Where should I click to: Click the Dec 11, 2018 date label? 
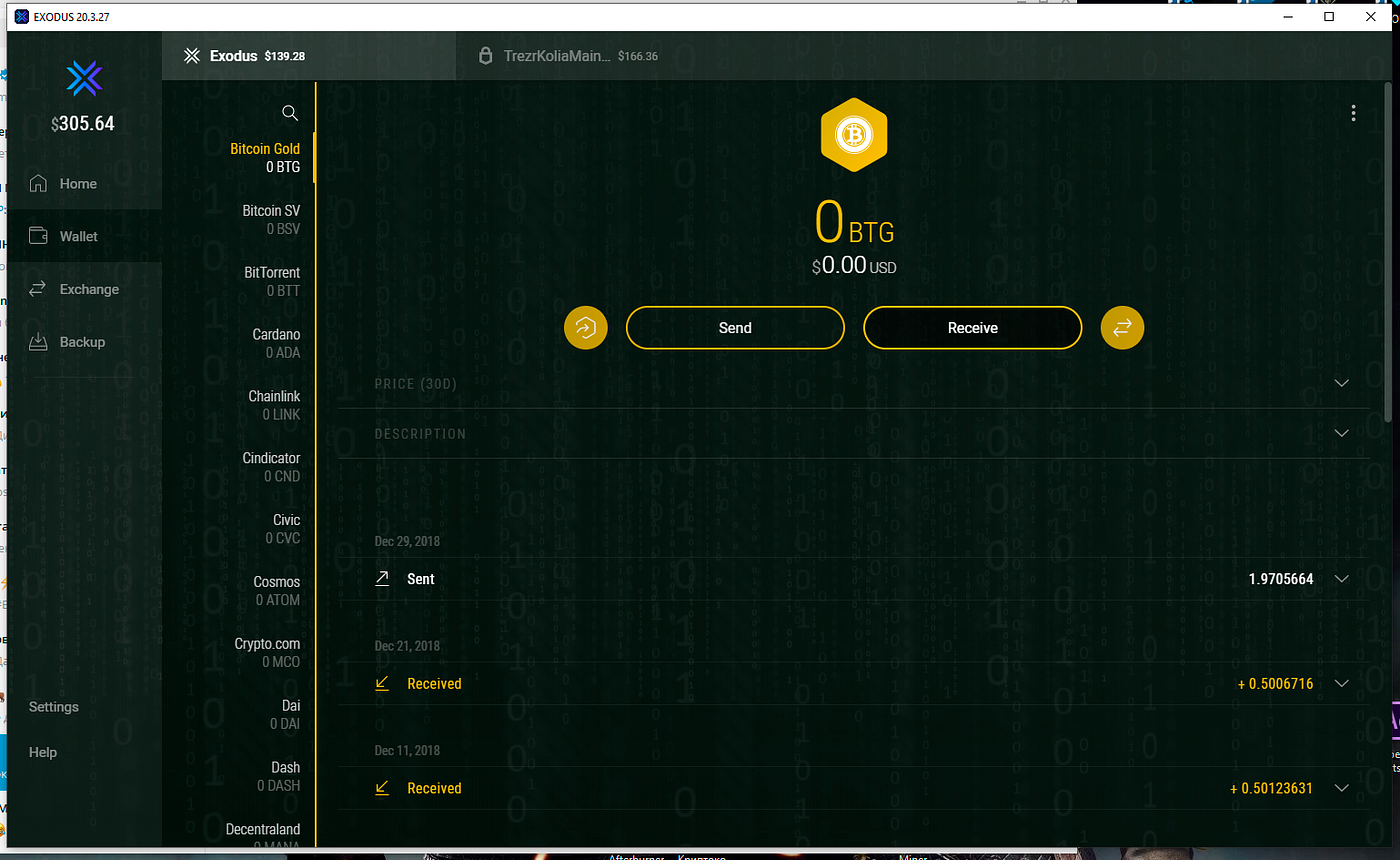407,750
